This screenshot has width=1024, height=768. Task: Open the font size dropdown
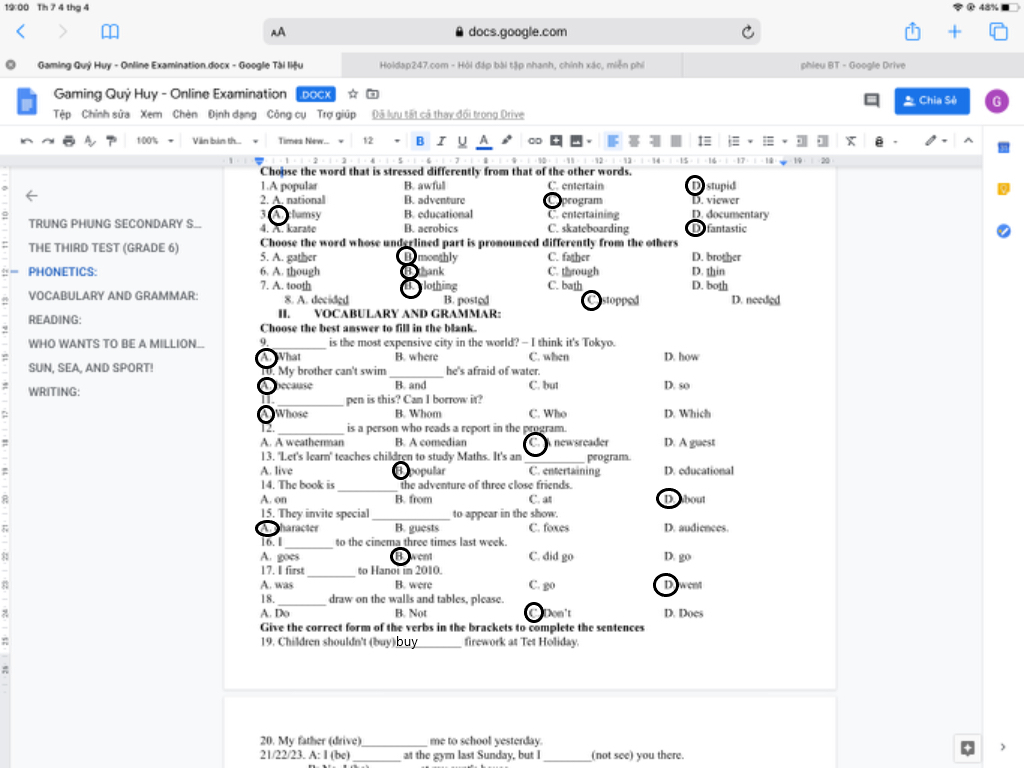381,141
